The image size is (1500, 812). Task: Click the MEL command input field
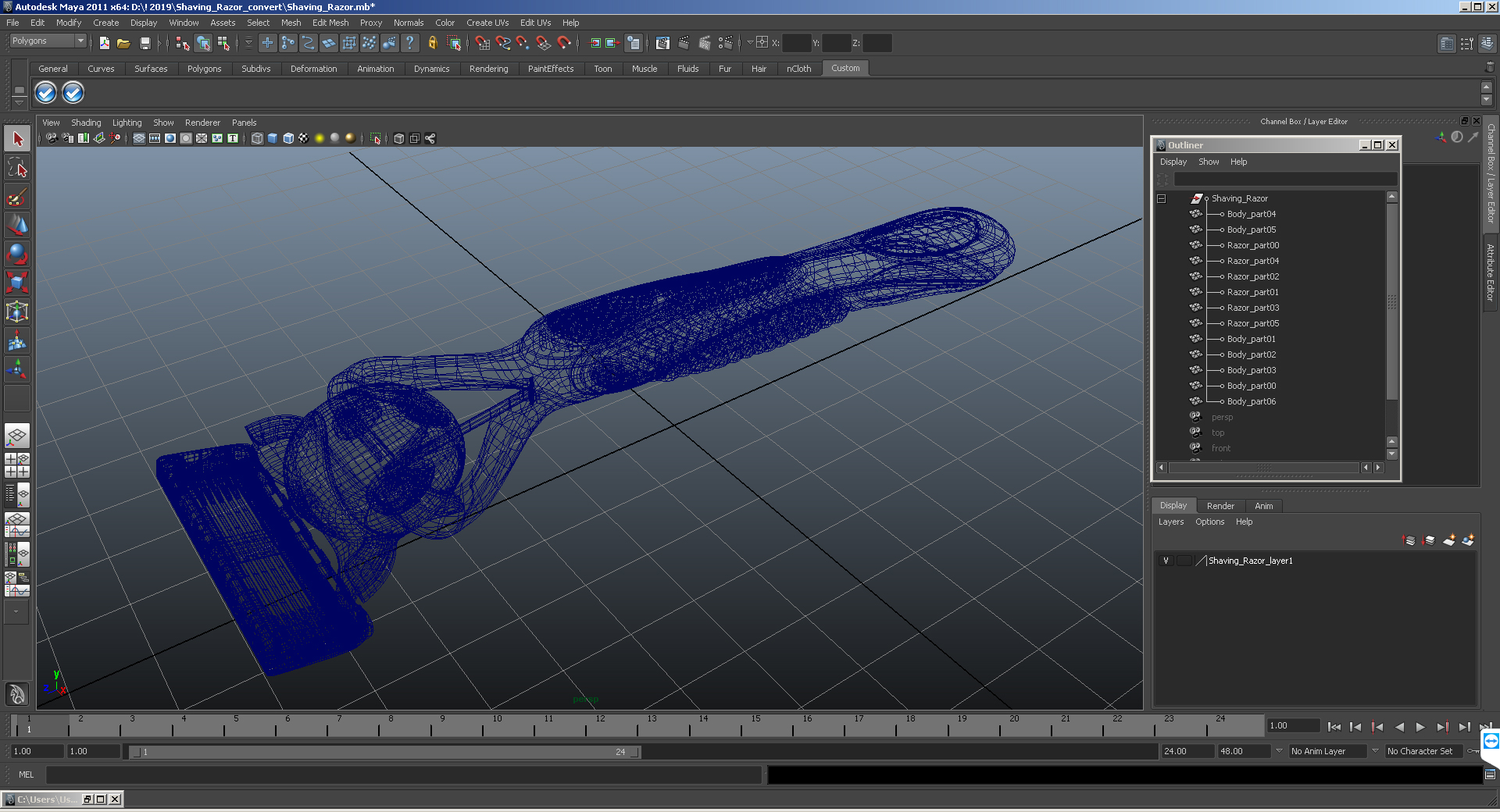(404, 775)
